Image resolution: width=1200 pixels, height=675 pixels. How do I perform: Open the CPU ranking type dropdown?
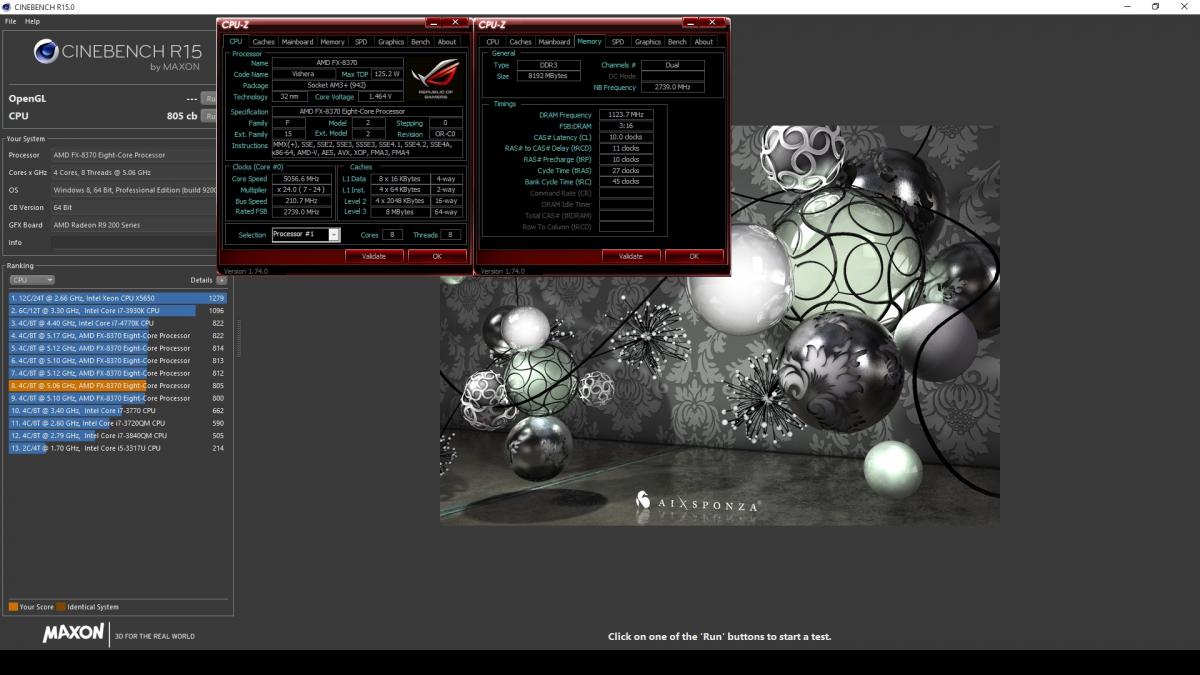(x=32, y=280)
